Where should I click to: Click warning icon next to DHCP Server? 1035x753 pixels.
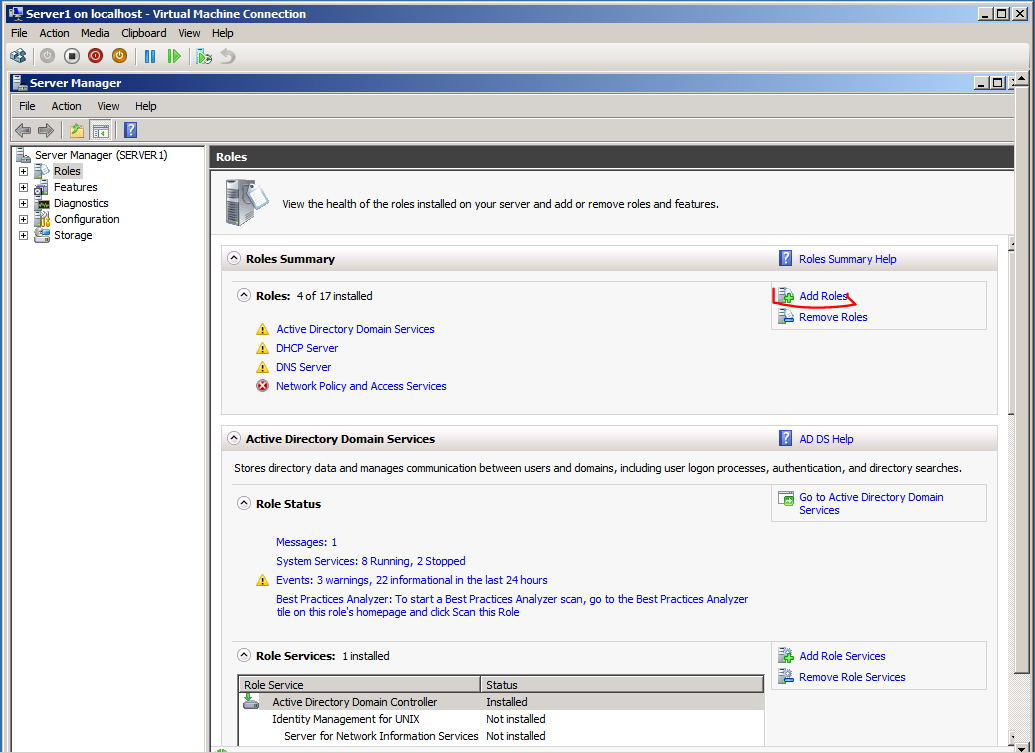pos(263,348)
